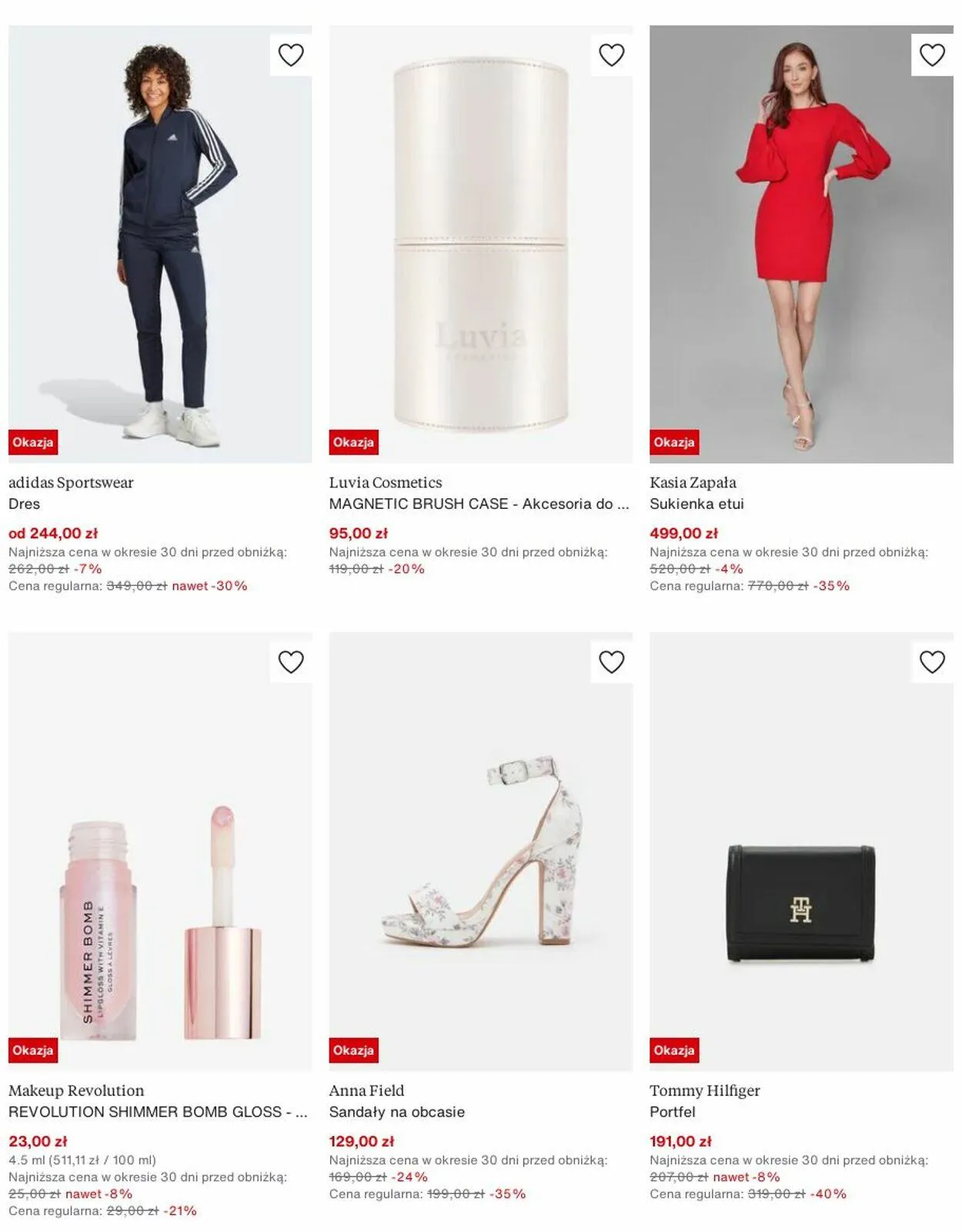Click the Okazja badge on the adidas tracksuit

click(x=33, y=442)
